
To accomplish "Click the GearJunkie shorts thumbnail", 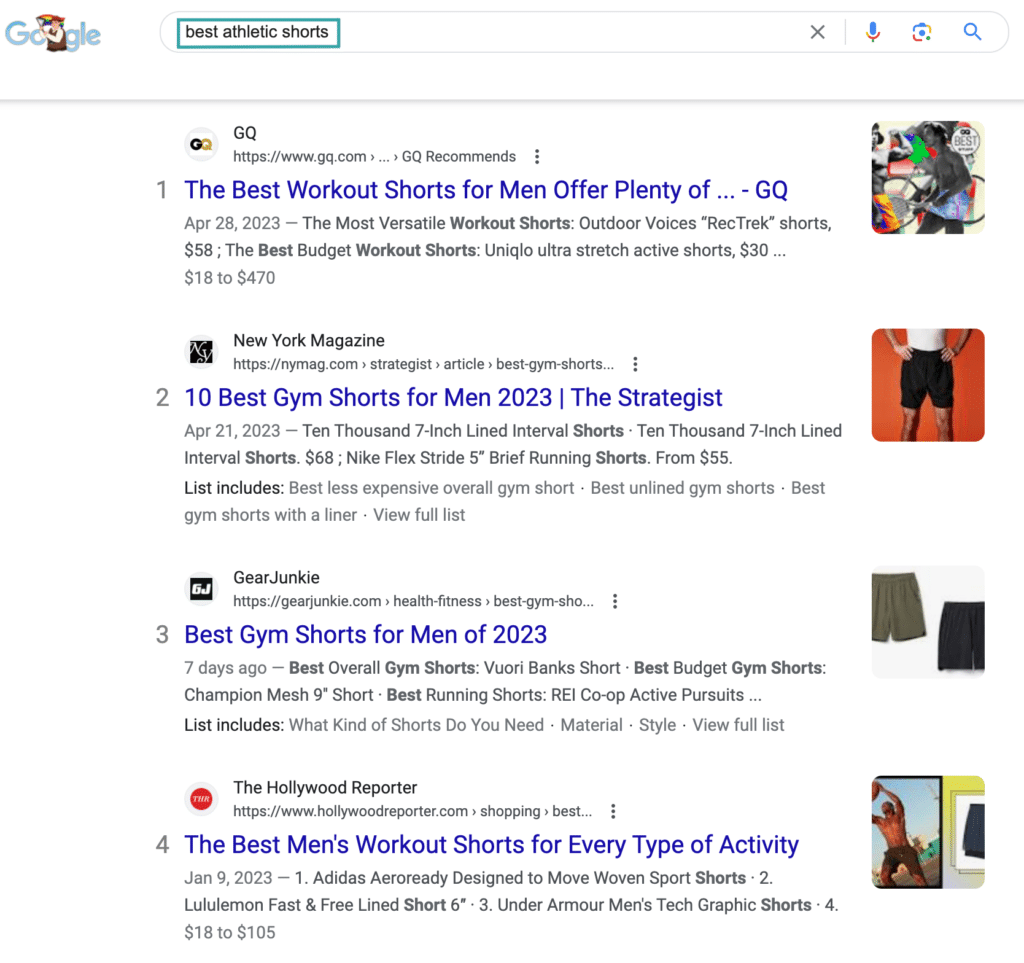I will (x=928, y=622).
